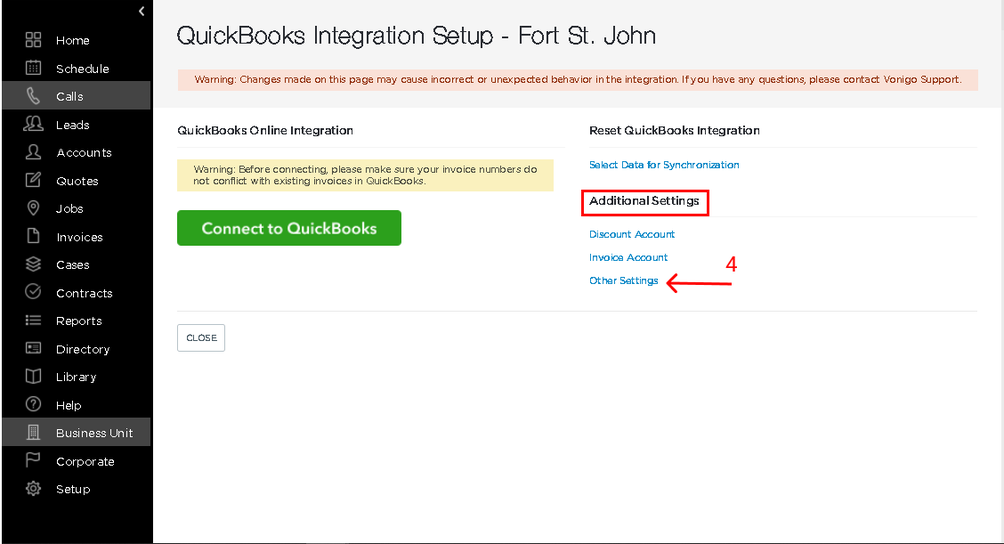Open Library menu label

pos(76,377)
